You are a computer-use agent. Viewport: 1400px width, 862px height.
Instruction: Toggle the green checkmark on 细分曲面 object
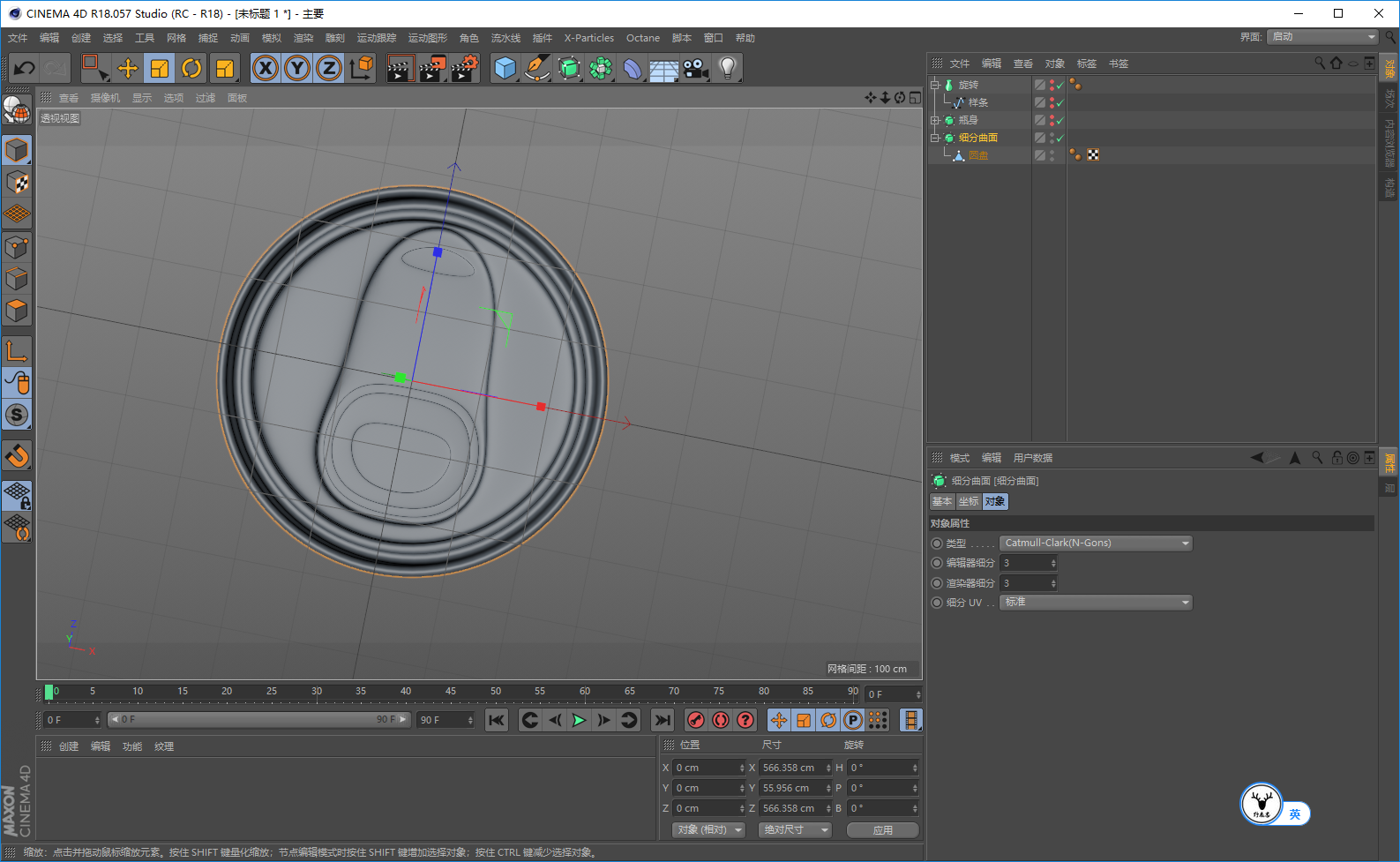tap(1059, 138)
